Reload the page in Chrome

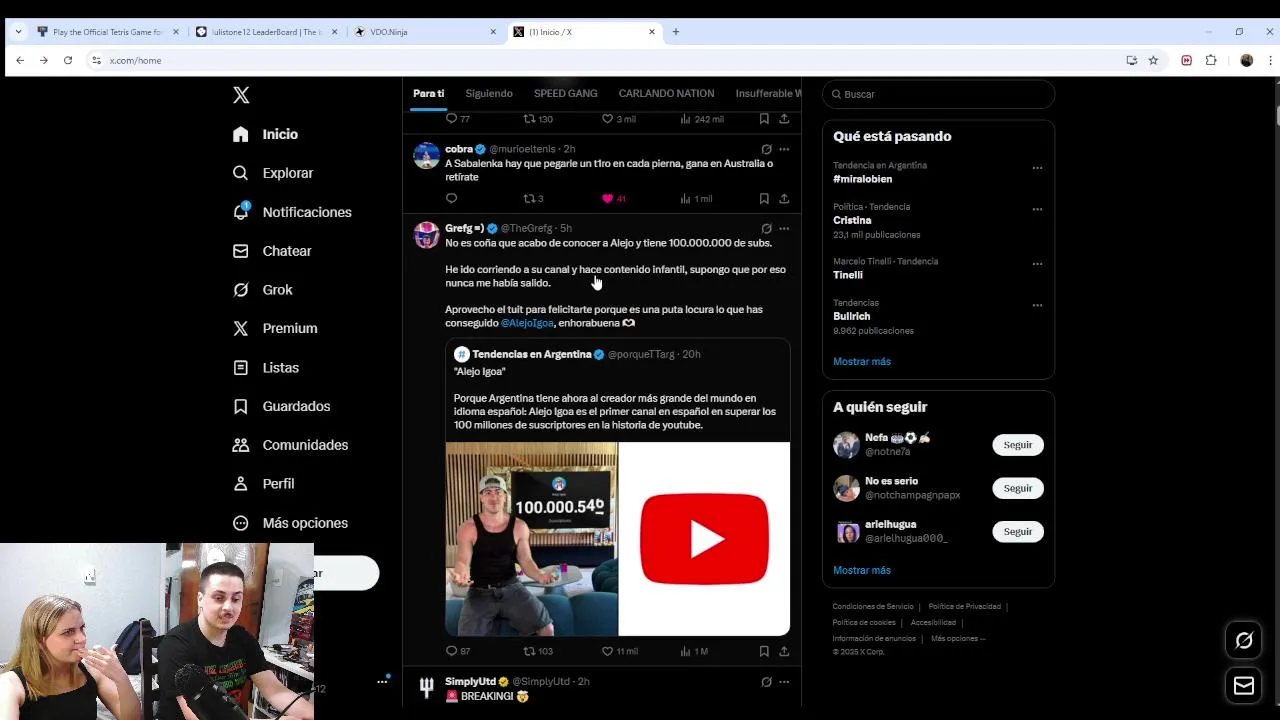click(68, 60)
